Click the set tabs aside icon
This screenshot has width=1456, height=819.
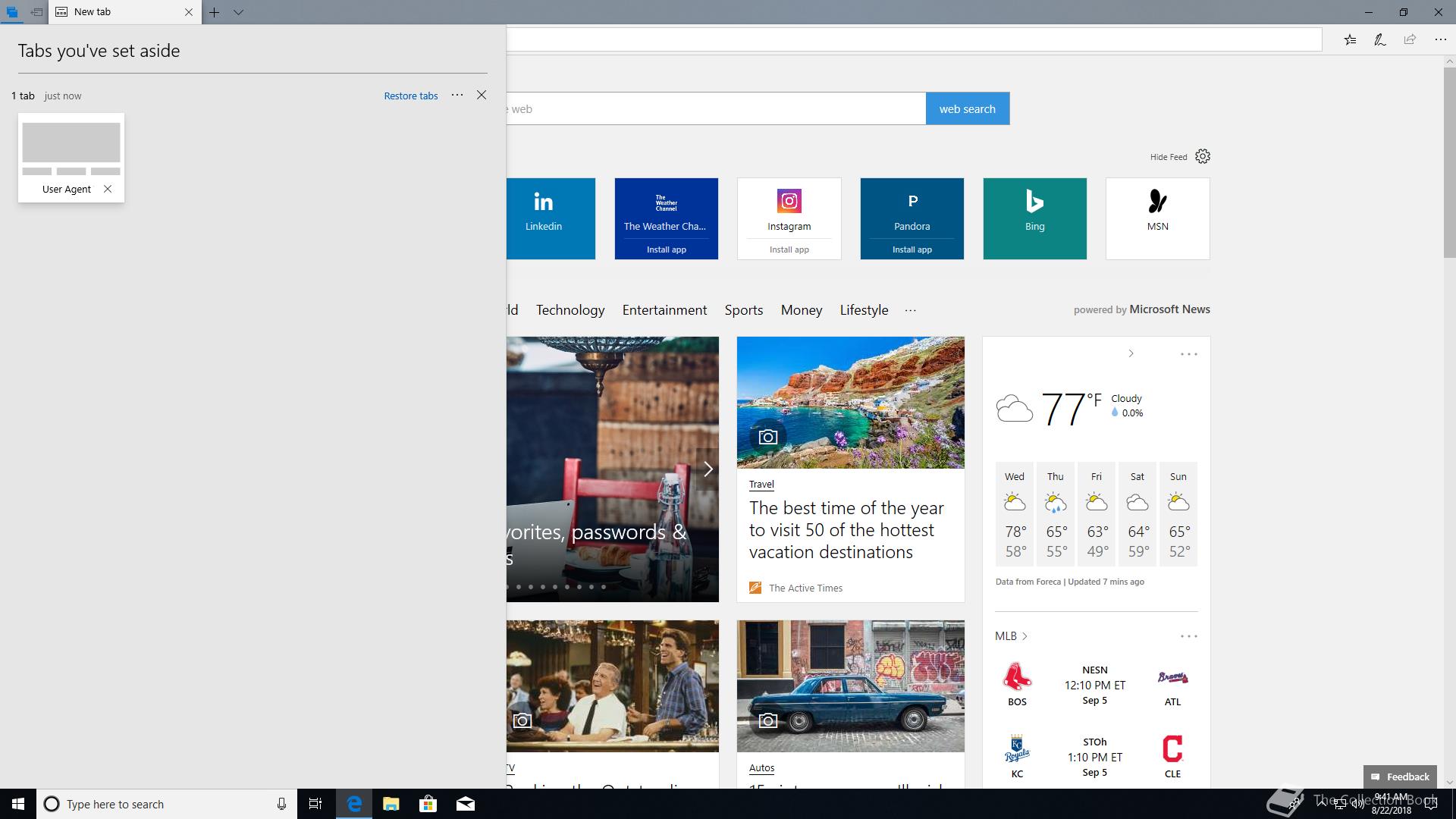point(36,12)
